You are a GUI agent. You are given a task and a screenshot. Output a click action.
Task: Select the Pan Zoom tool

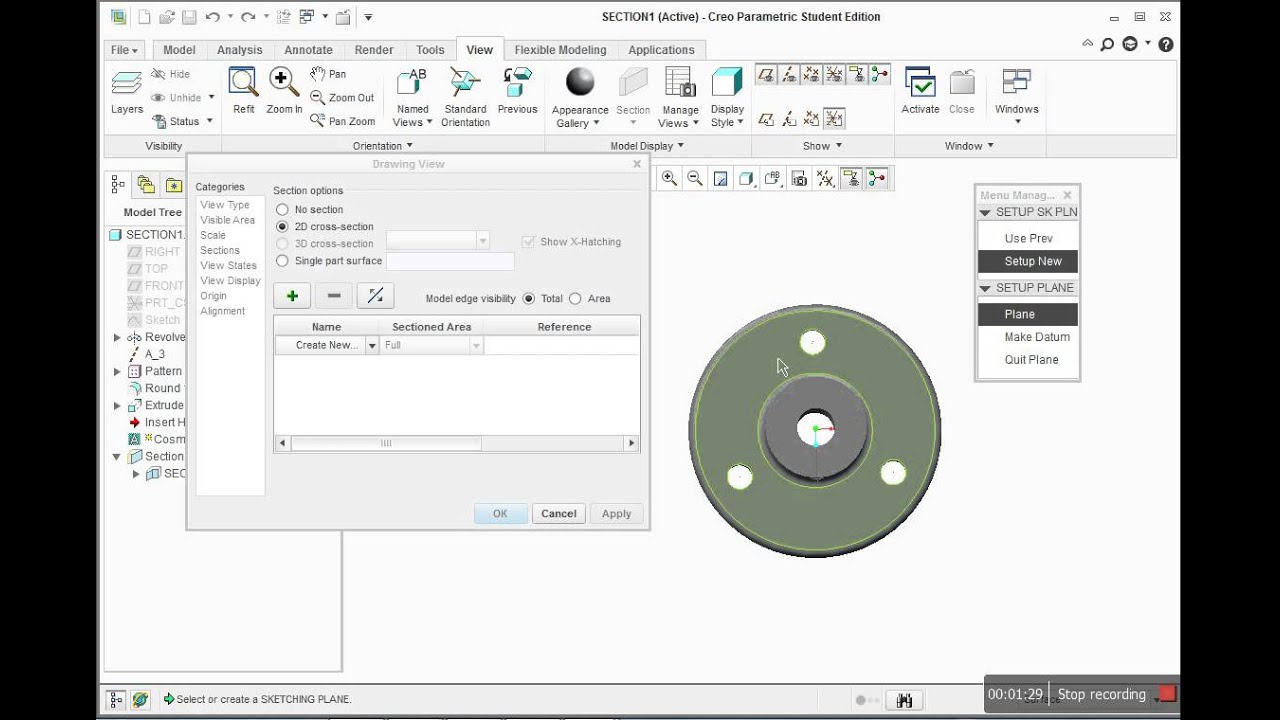click(x=343, y=121)
